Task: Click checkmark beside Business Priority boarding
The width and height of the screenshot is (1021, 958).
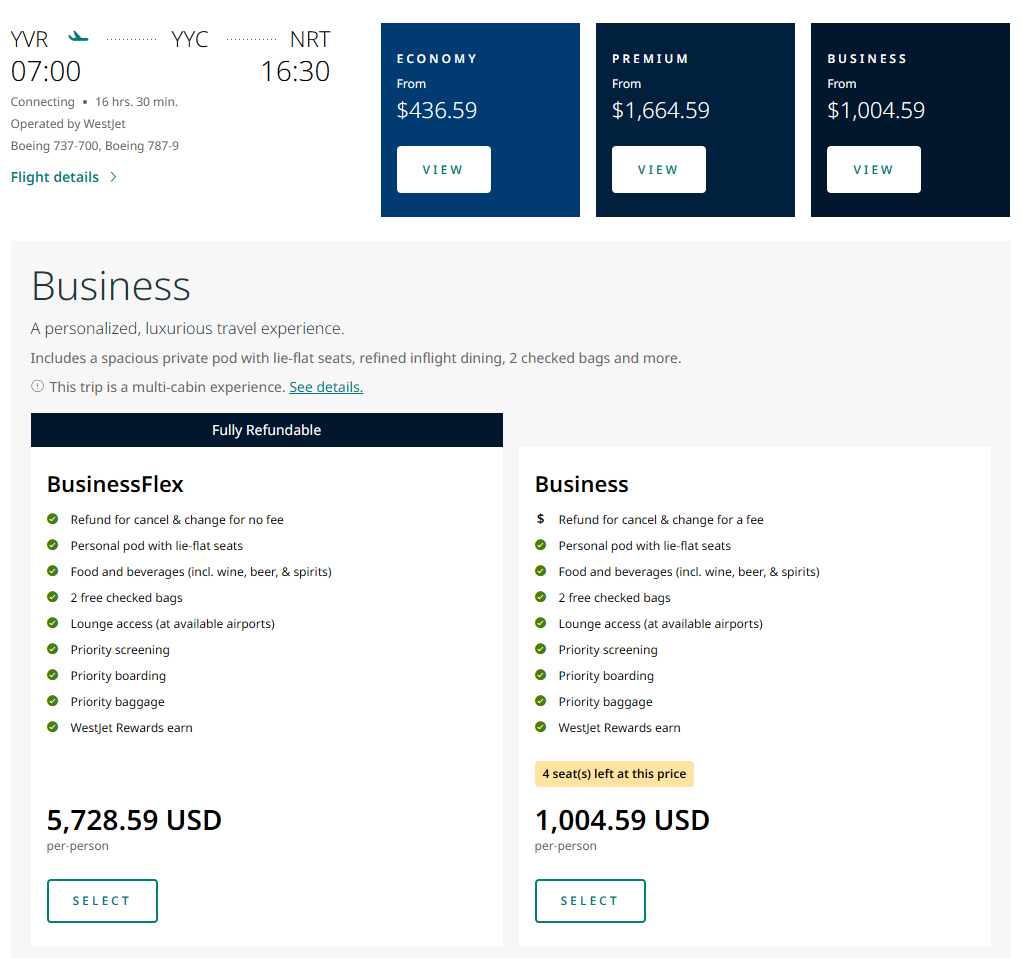Action: coord(541,675)
